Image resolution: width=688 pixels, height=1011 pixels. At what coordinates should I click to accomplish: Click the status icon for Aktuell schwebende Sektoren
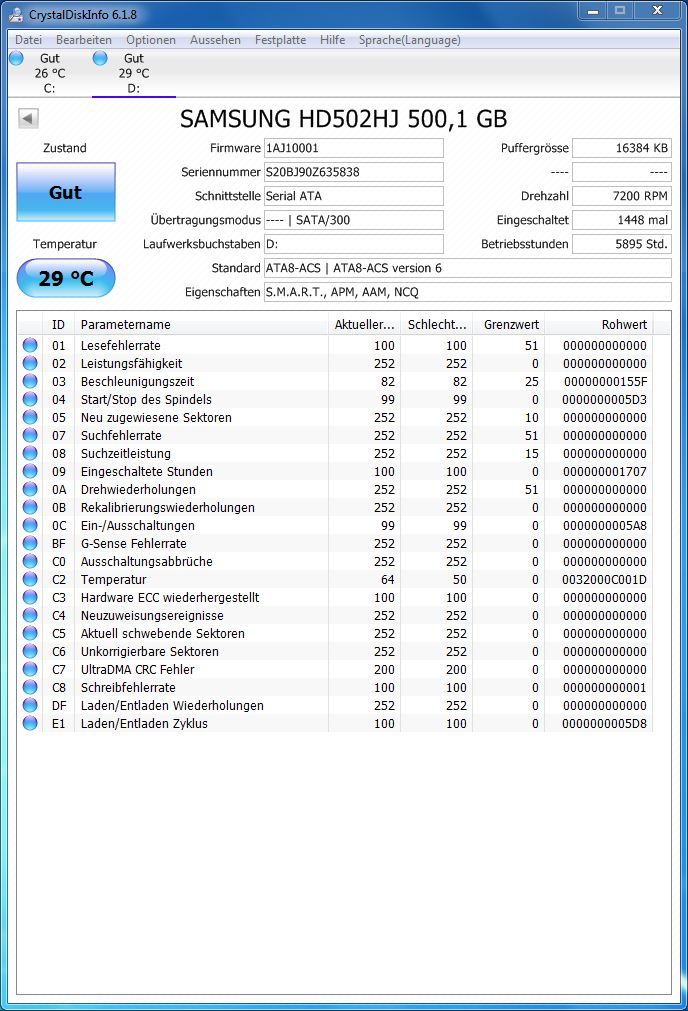[x=30, y=633]
